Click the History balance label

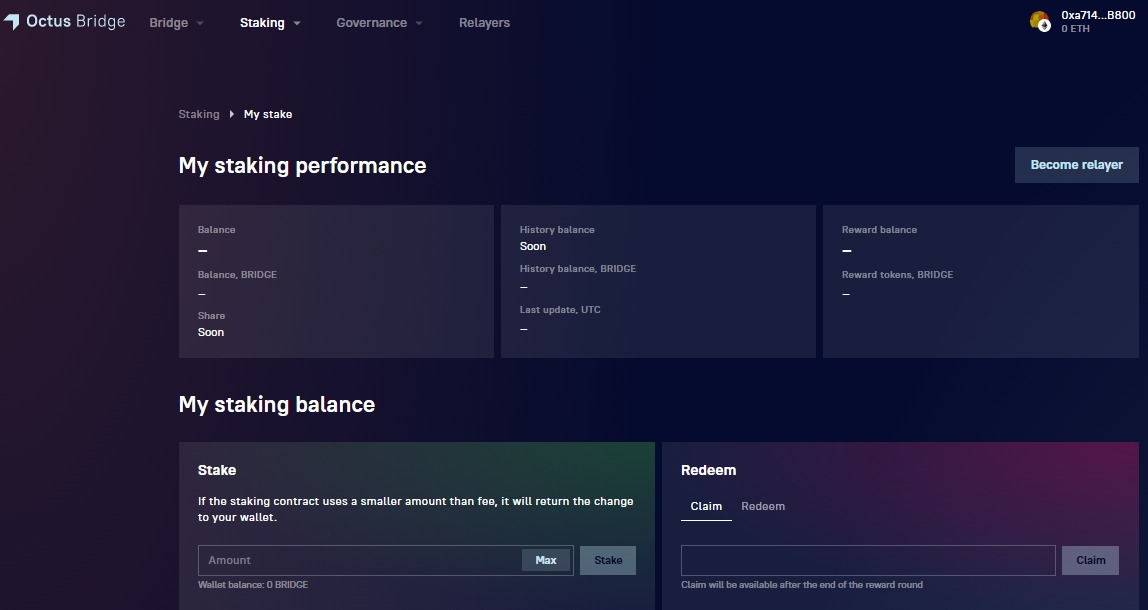pos(557,229)
